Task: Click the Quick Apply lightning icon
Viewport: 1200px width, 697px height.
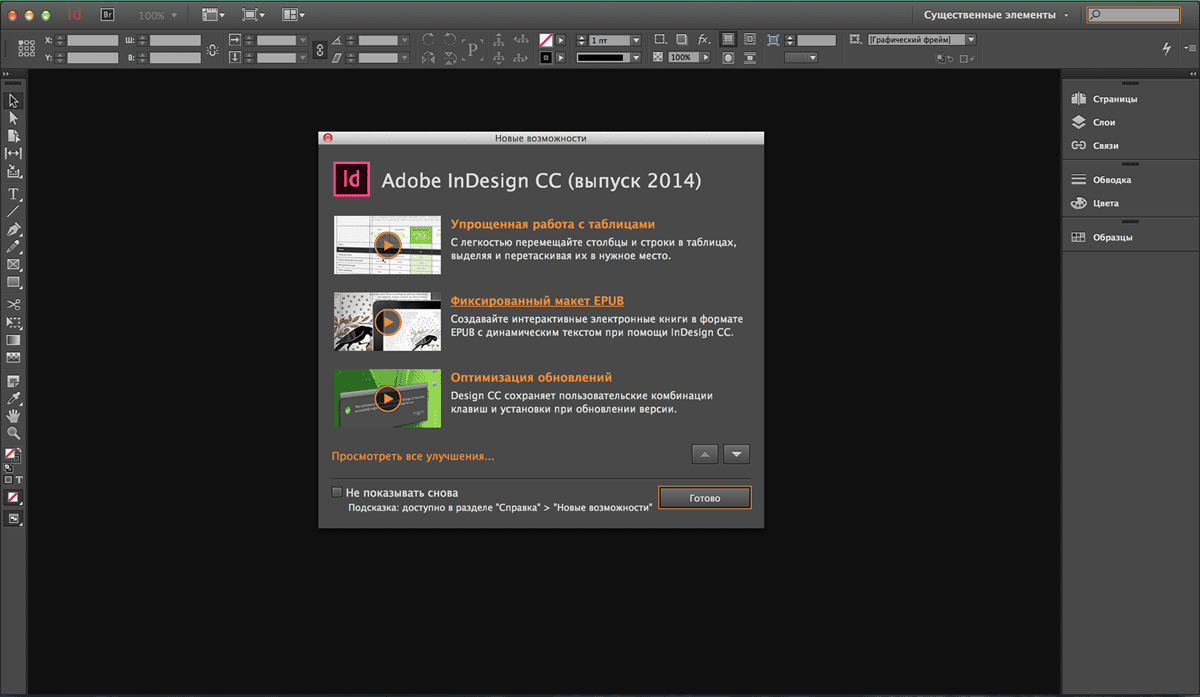Action: (x=1167, y=48)
